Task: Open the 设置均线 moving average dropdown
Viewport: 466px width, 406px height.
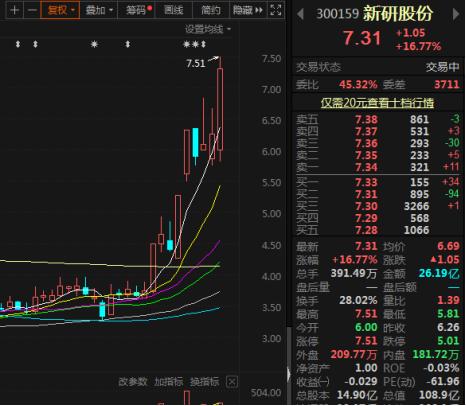Action: 208,30
